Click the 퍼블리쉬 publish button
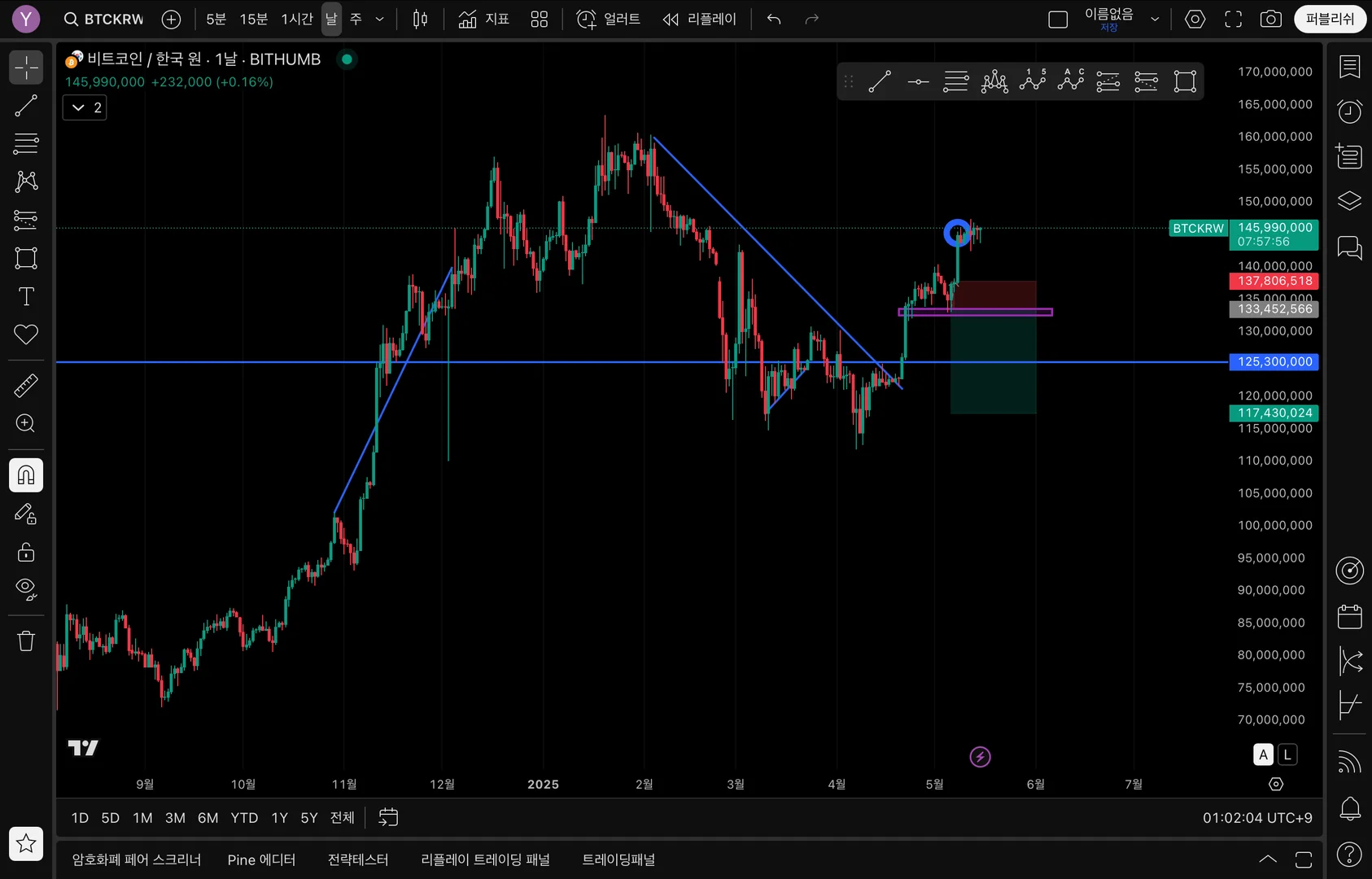Screen dimensions: 1372x879 coord(1330,19)
